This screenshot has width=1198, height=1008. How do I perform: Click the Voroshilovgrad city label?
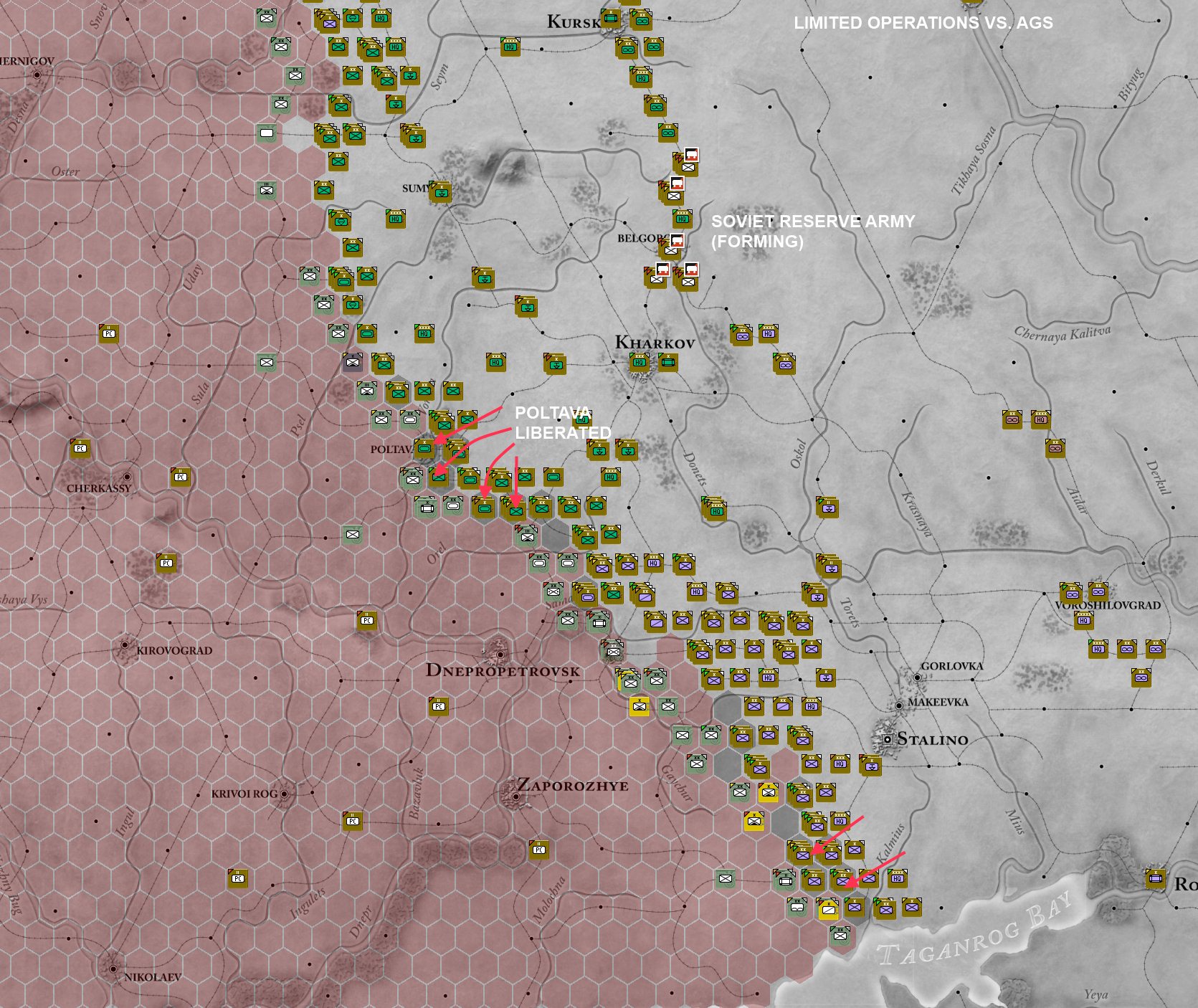[x=1108, y=605]
